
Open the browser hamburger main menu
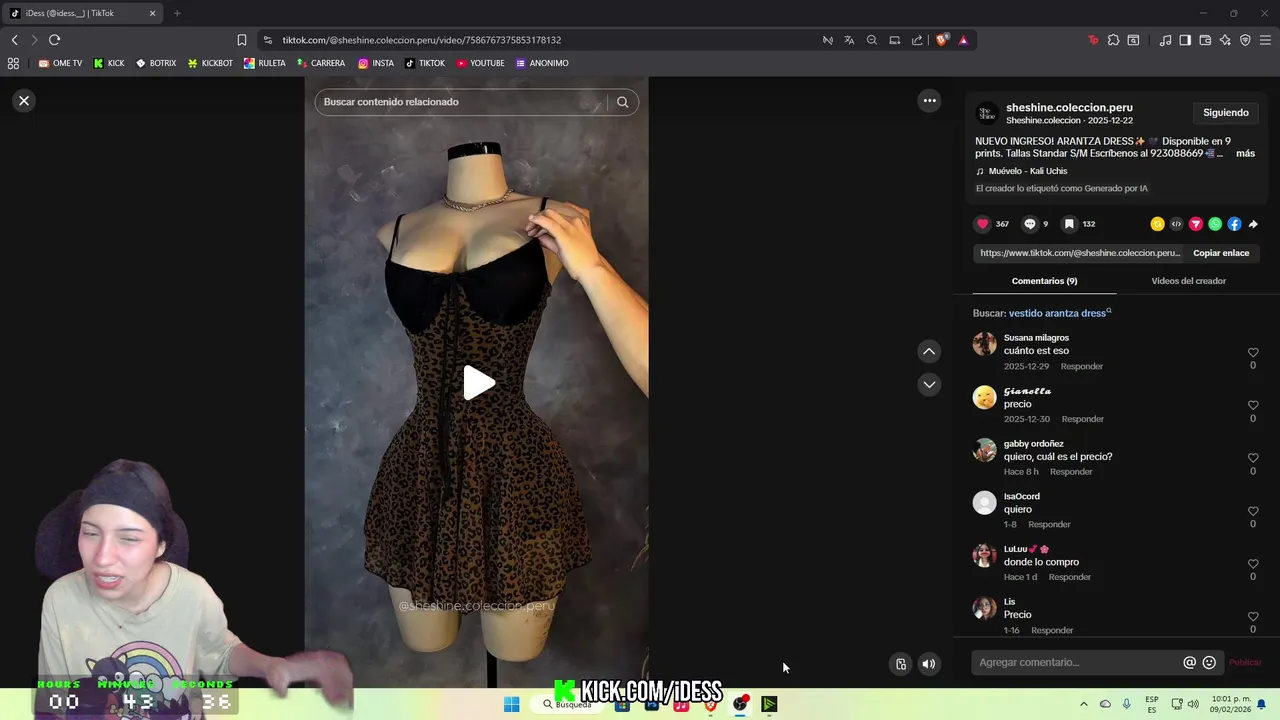coord(1265,40)
